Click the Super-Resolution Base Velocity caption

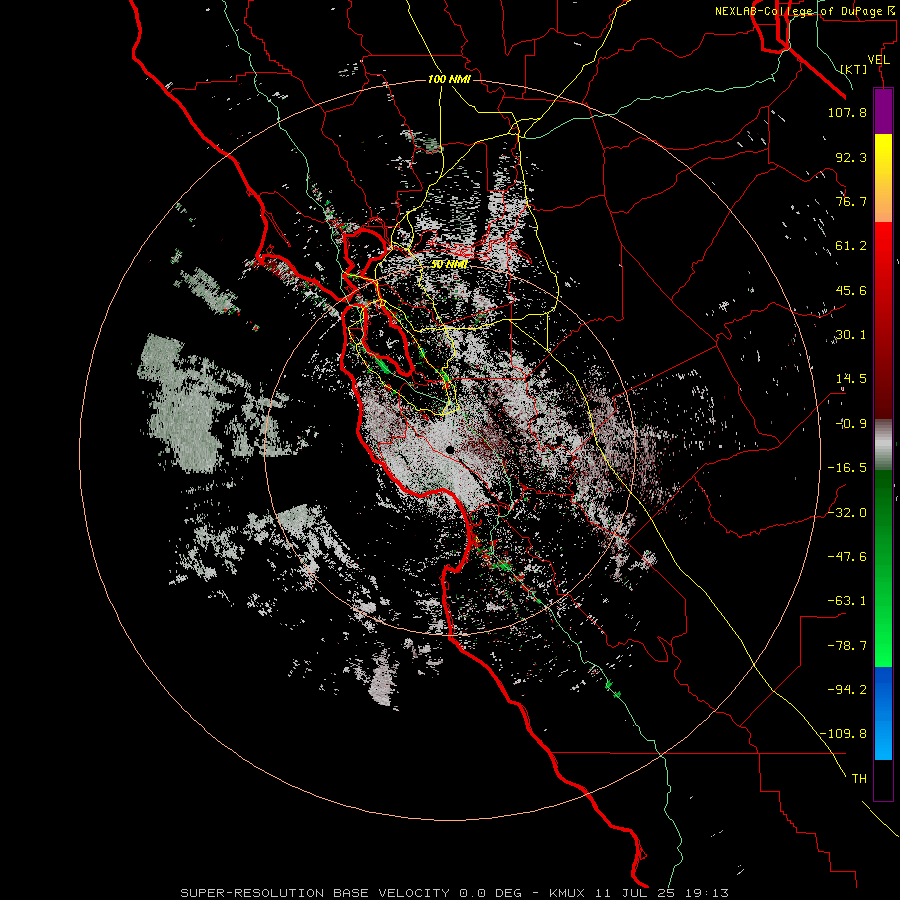[x=455, y=893]
